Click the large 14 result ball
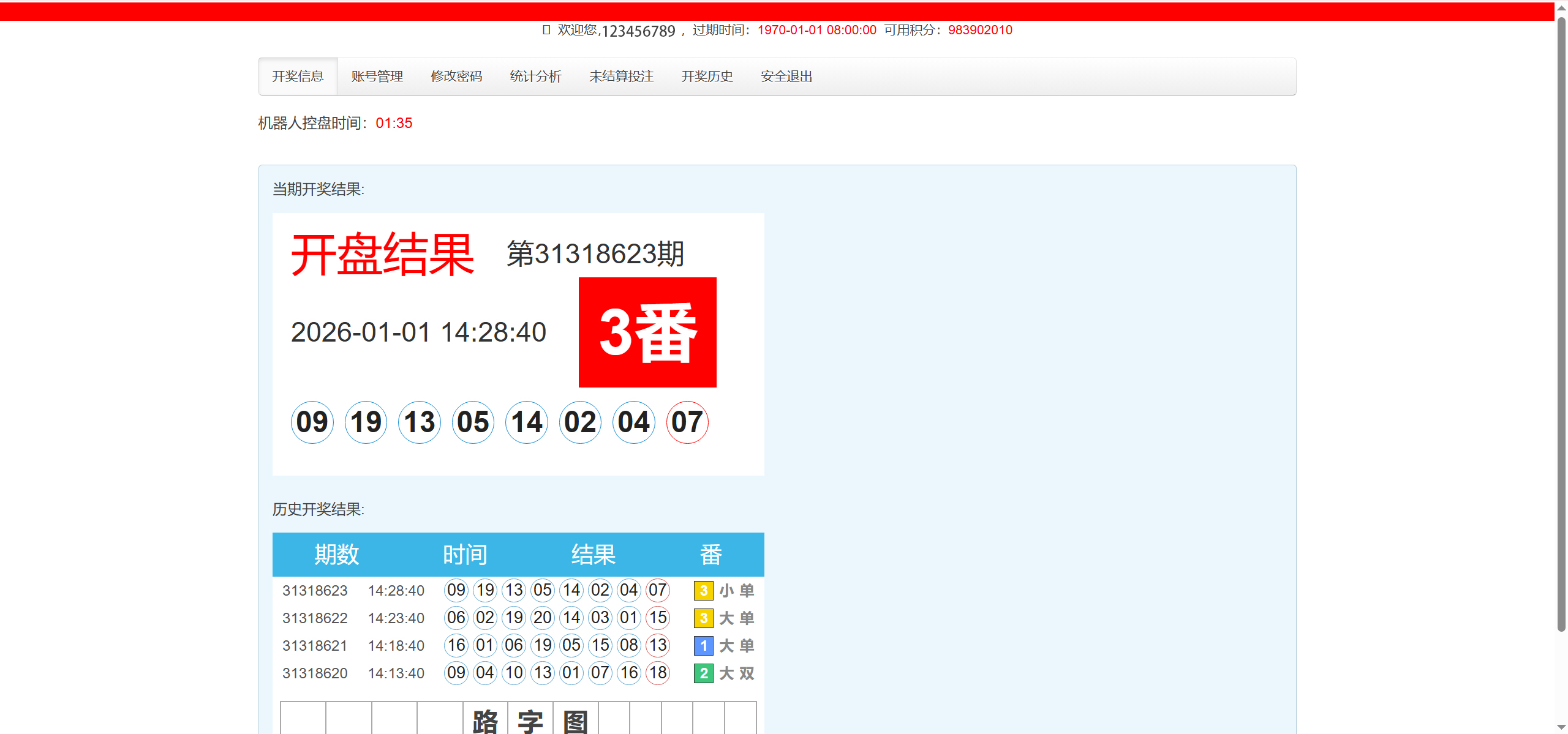 [527, 422]
